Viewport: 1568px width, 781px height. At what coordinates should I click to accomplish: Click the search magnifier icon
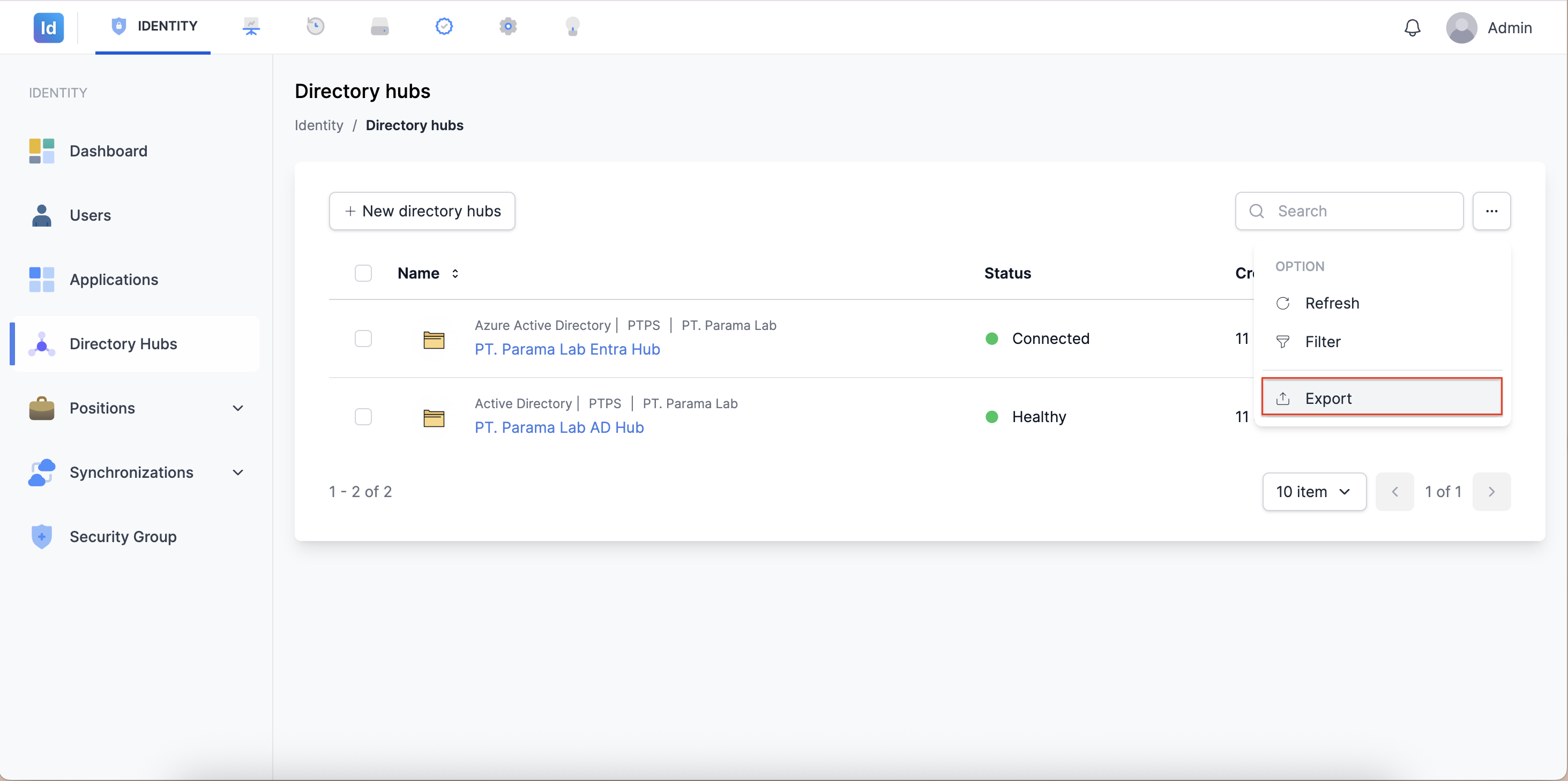[x=1256, y=211]
